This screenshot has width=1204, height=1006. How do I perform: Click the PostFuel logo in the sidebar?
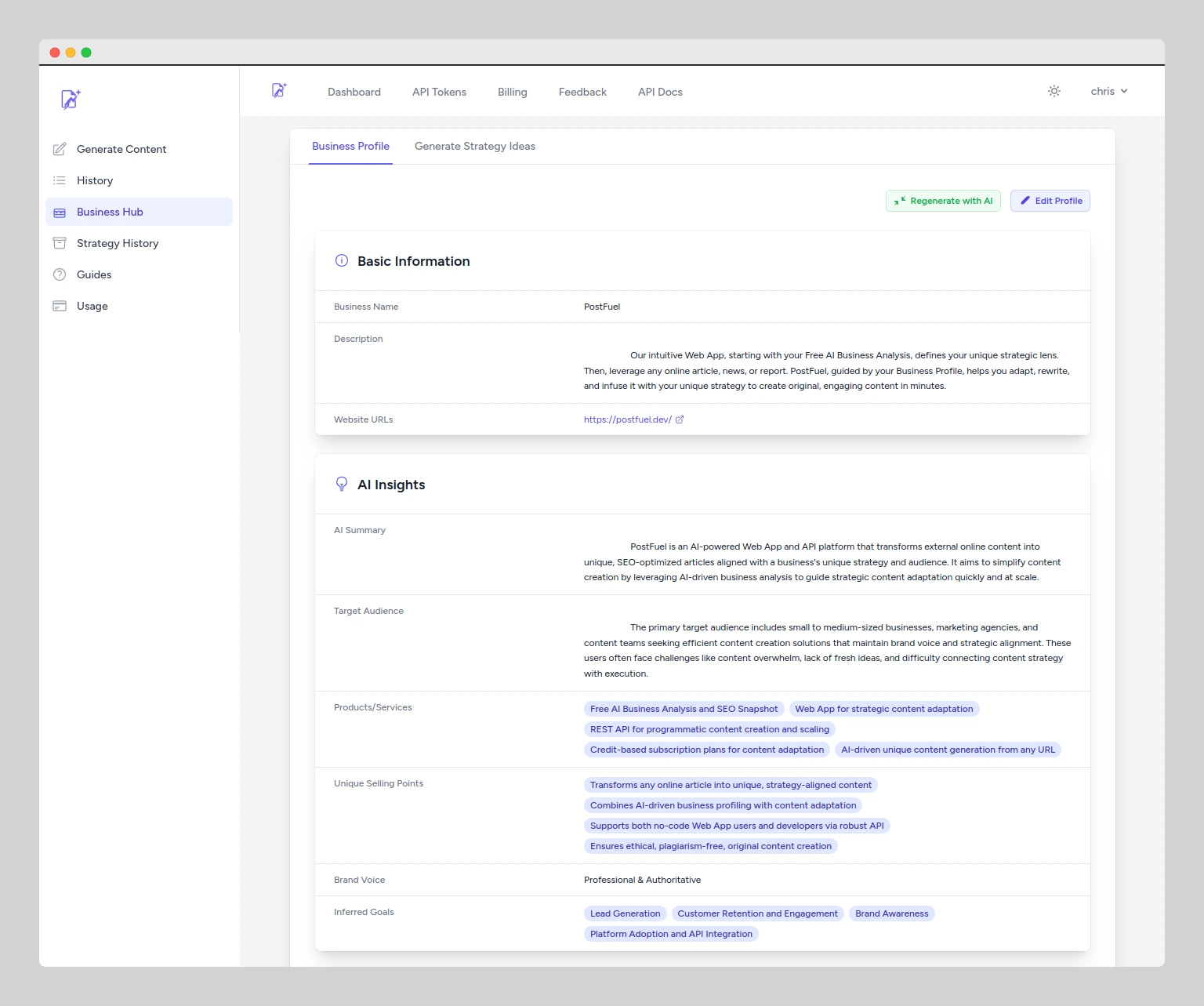point(71,99)
